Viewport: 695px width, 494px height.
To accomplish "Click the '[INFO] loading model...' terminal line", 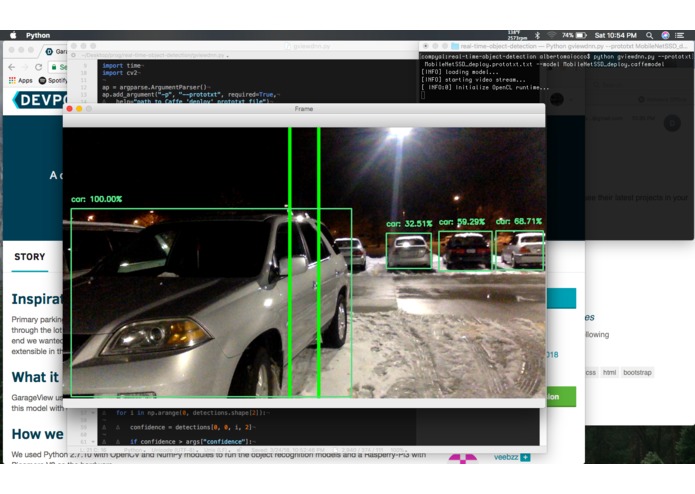I will pyautogui.click(x=460, y=72).
